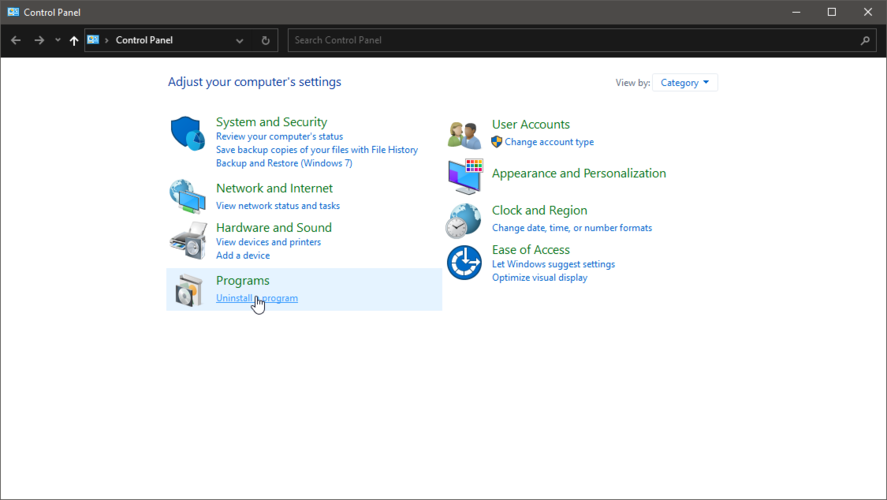The height and width of the screenshot is (500, 887).
Task: Open Change account type link
Action: 549,142
